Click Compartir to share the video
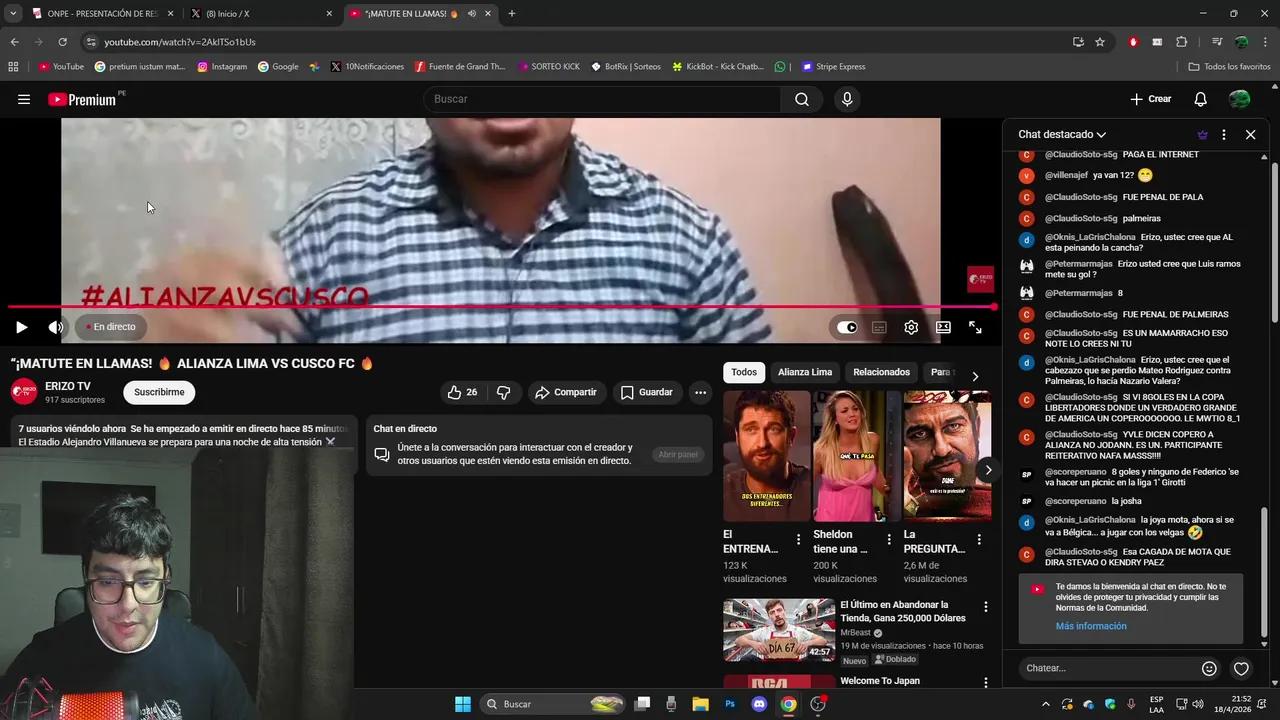Screen dimensions: 1280x720 (566, 392)
